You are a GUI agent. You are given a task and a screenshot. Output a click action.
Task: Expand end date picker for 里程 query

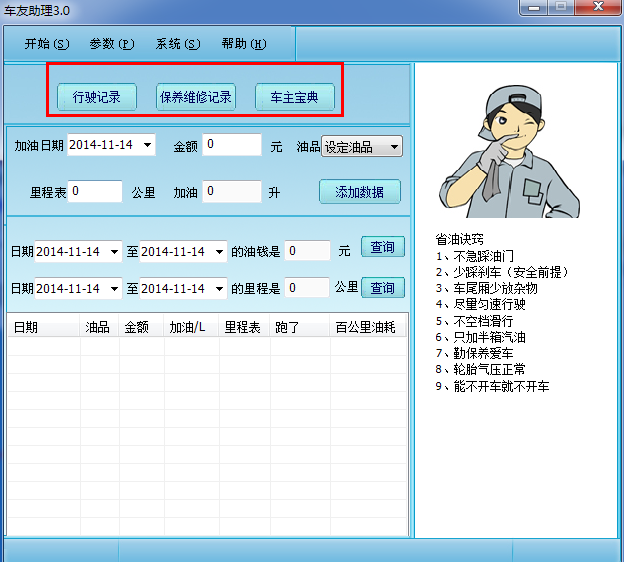(x=219, y=289)
